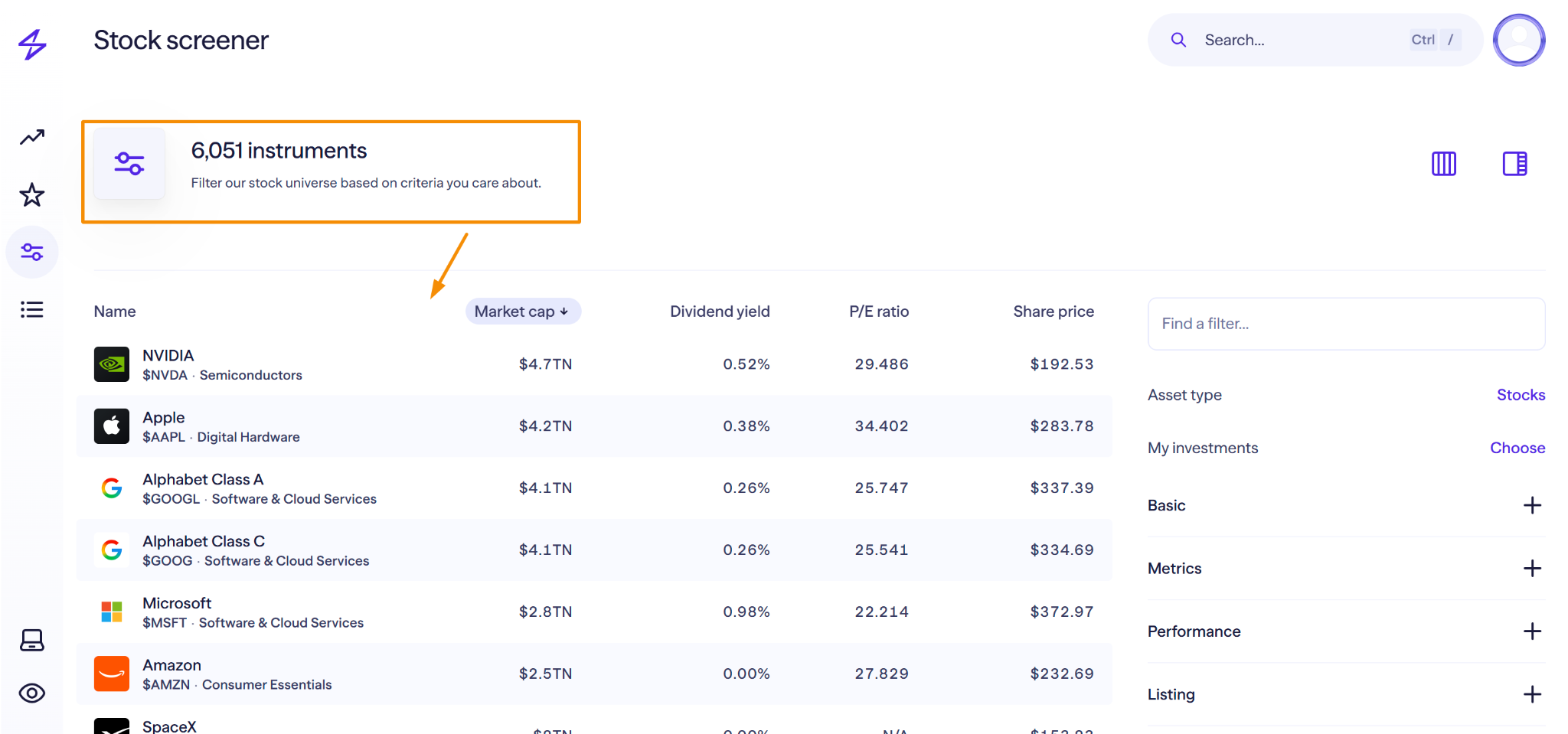This screenshot has height=734, width=1568.
Task: Click the user profile avatar
Action: tap(1520, 40)
